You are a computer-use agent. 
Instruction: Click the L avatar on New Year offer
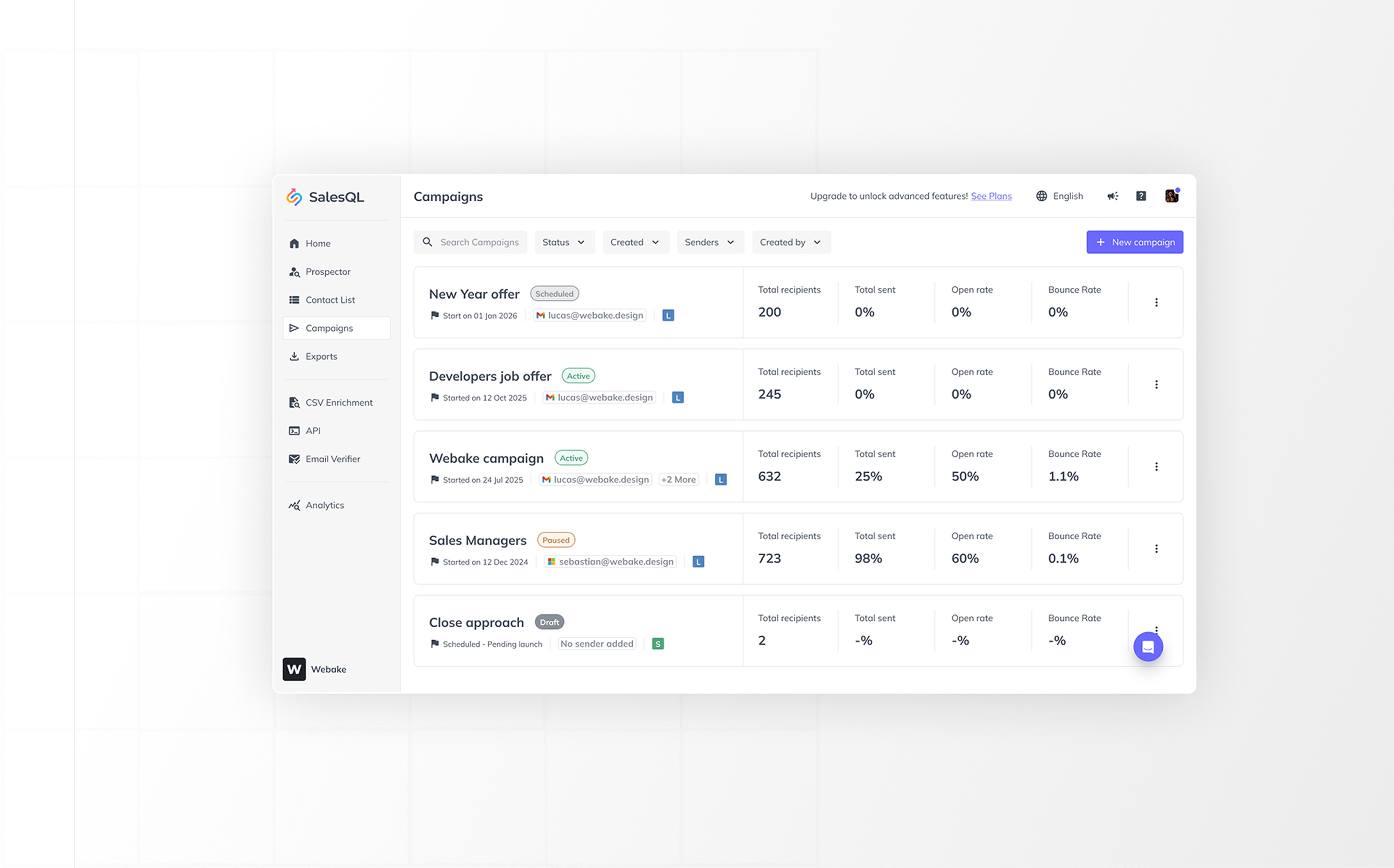[668, 316]
